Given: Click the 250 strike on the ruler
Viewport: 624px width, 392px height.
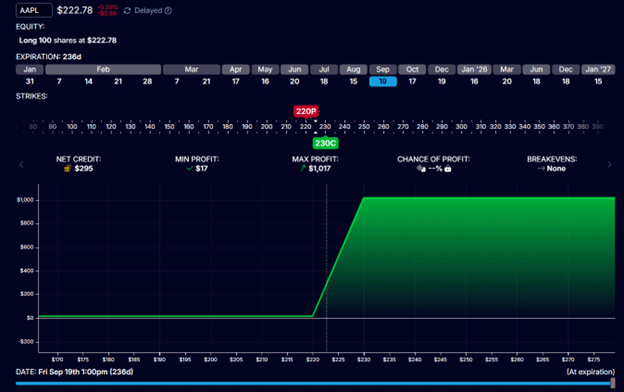Looking at the screenshot, I should point(364,127).
